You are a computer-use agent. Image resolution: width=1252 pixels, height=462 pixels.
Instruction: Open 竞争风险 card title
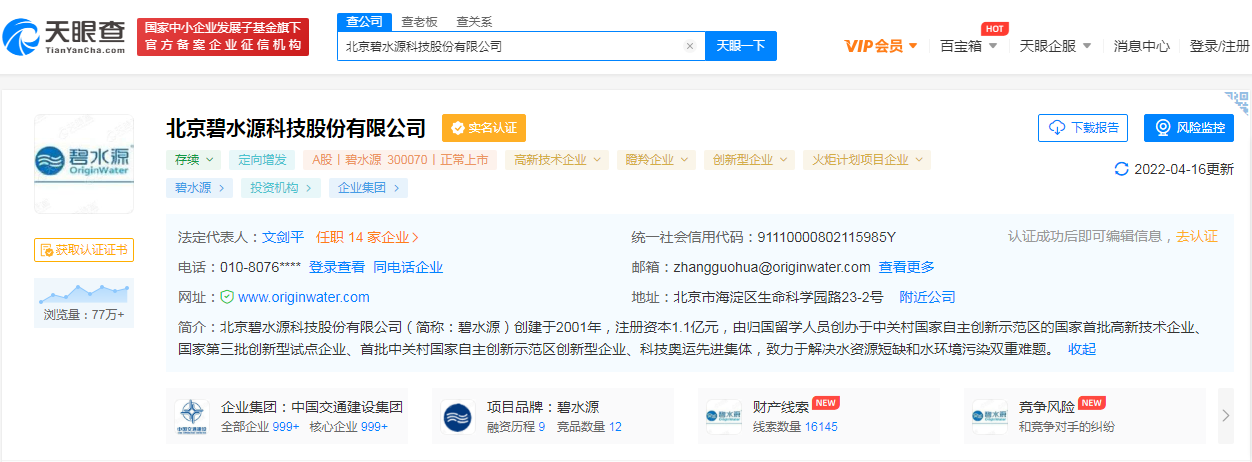point(1047,407)
